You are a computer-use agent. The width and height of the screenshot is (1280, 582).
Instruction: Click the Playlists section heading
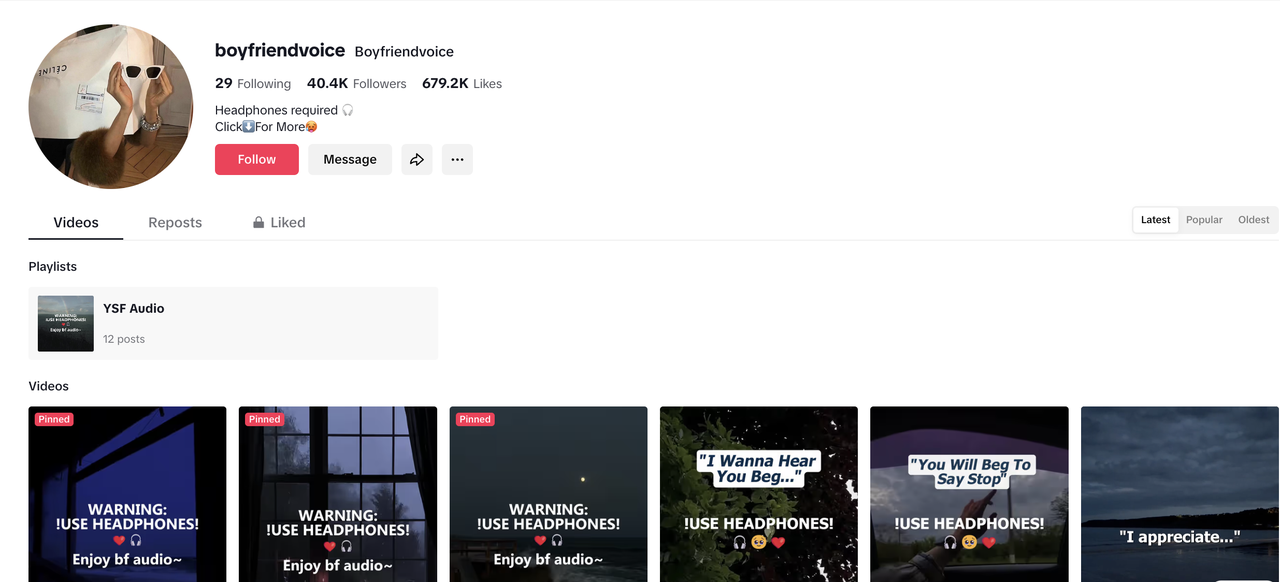tap(53, 267)
